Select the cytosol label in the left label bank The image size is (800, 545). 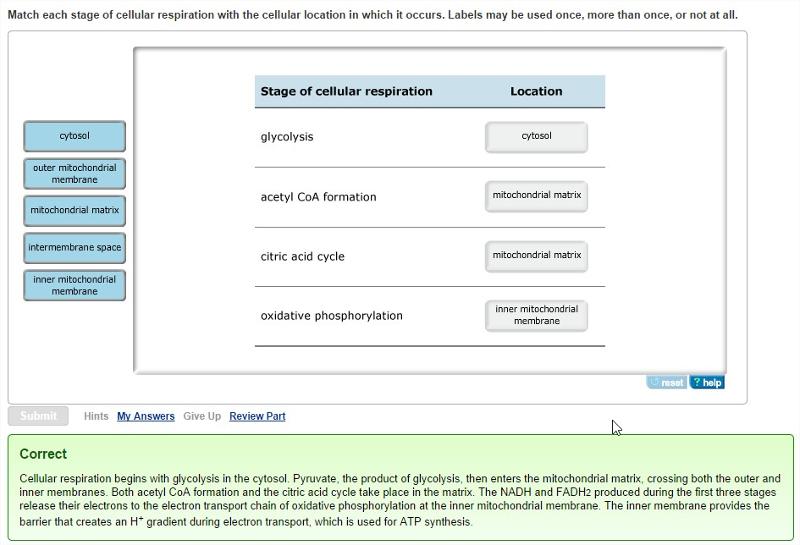[74, 136]
